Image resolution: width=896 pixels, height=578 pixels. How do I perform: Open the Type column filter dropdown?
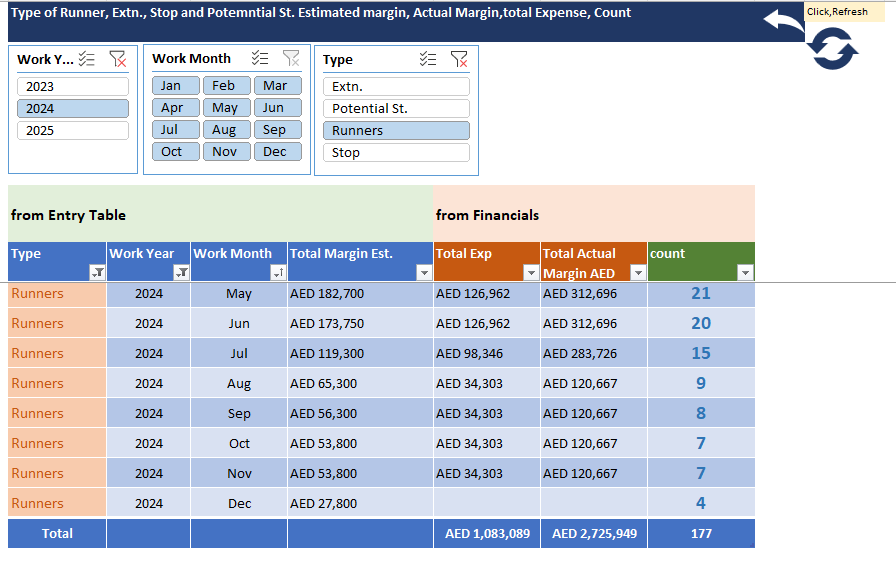tap(97, 273)
